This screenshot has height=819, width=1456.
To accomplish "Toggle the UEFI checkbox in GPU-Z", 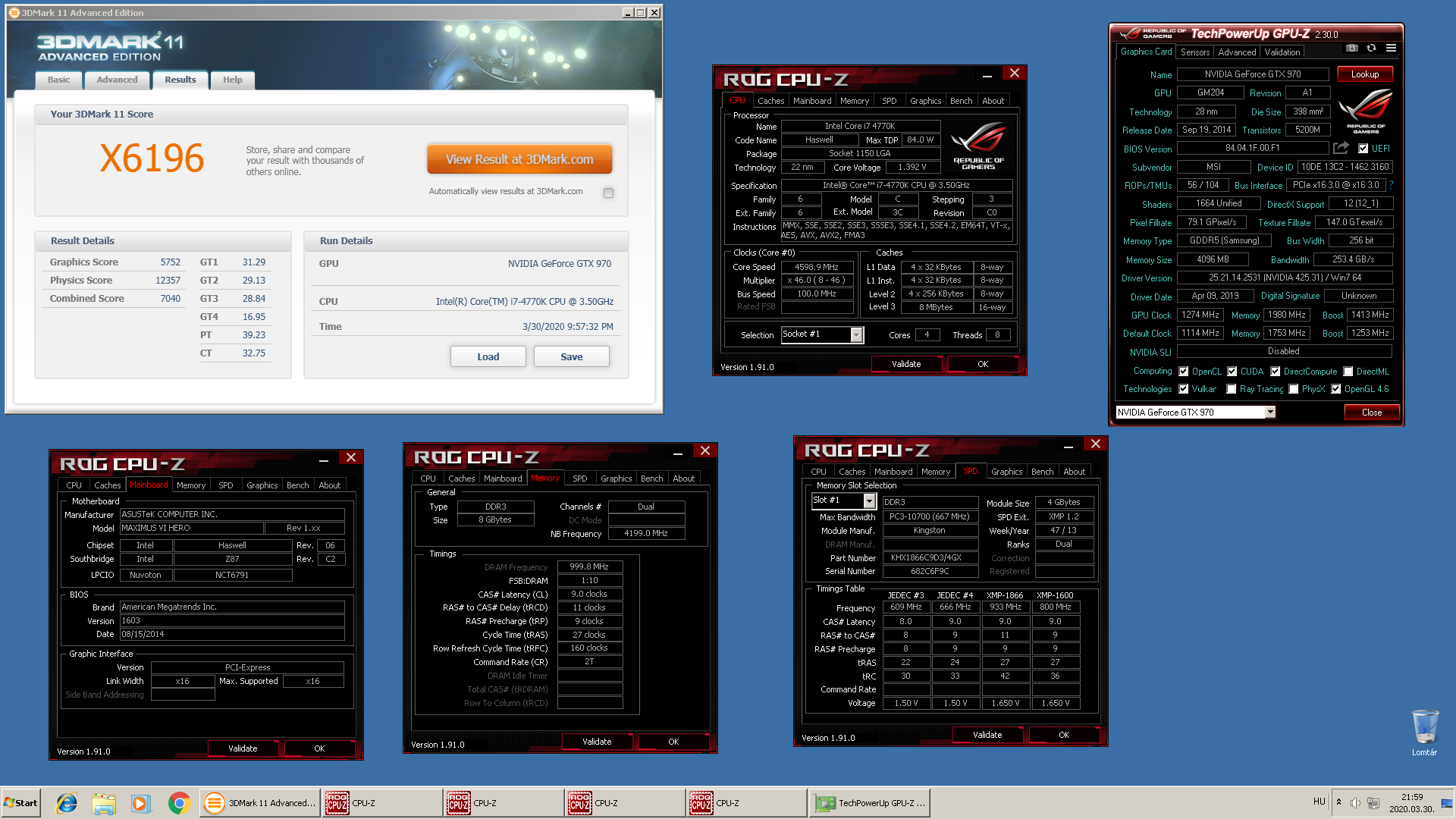I will tap(1363, 149).
